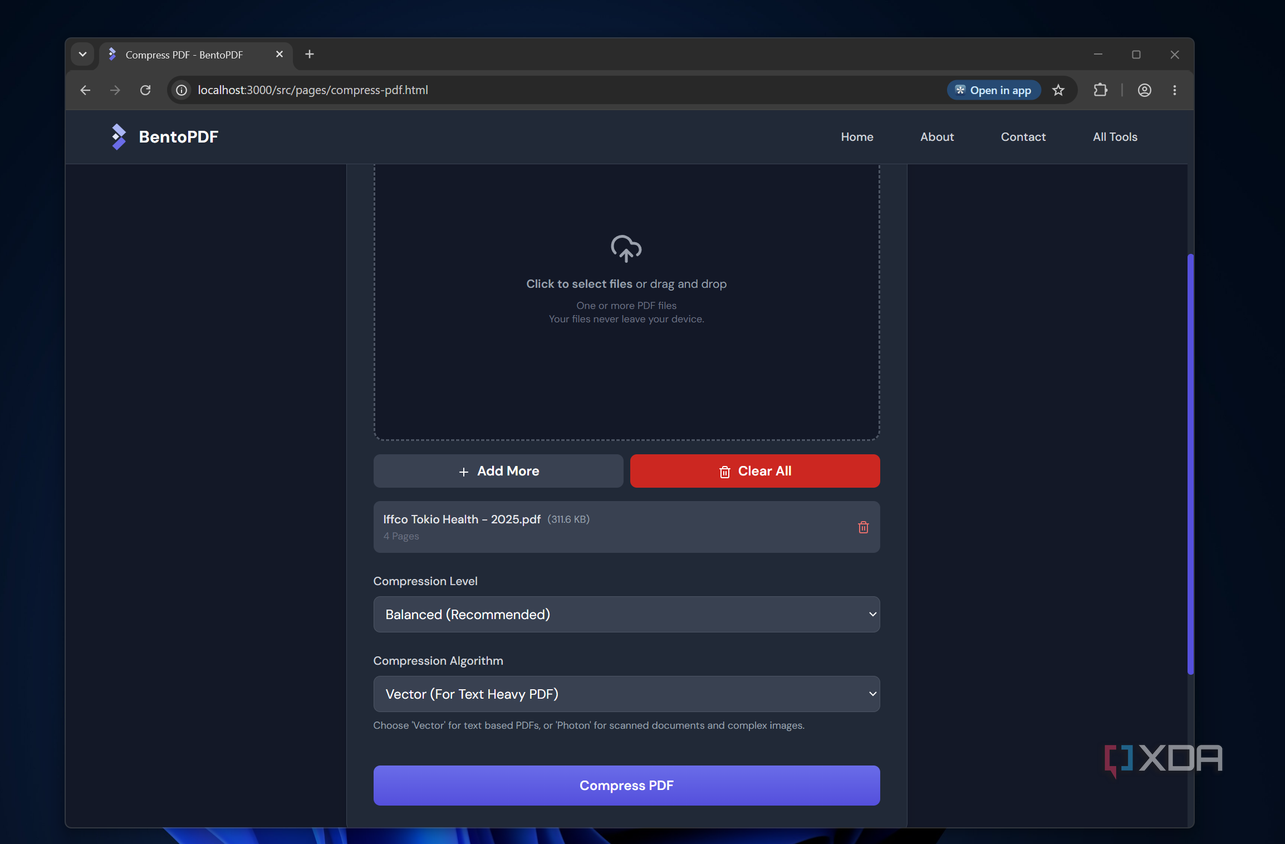Click the 'Compression Algorithm' label
The height and width of the screenshot is (844, 1285).
pyautogui.click(x=438, y=661)
